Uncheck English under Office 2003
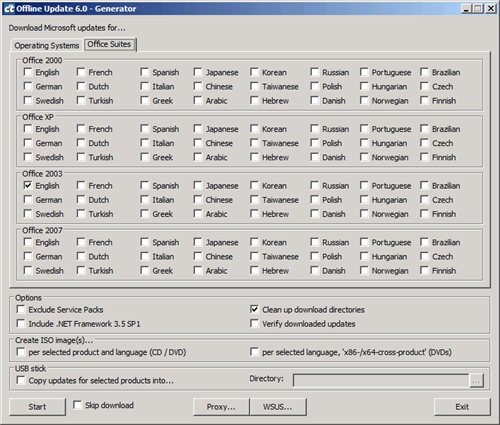 pyautogui.click(x=28, y=186)
